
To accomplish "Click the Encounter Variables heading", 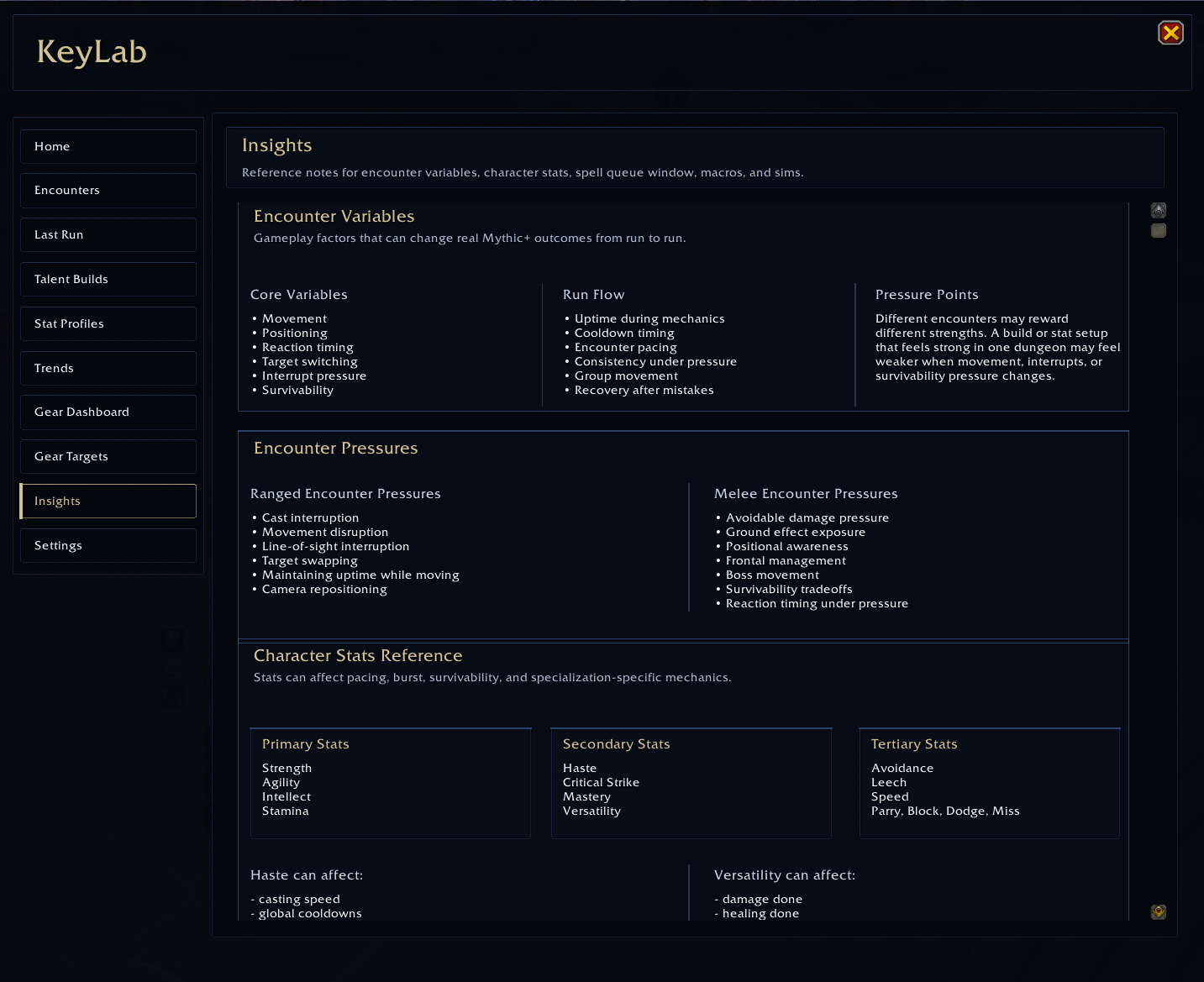I will point(334,216).
